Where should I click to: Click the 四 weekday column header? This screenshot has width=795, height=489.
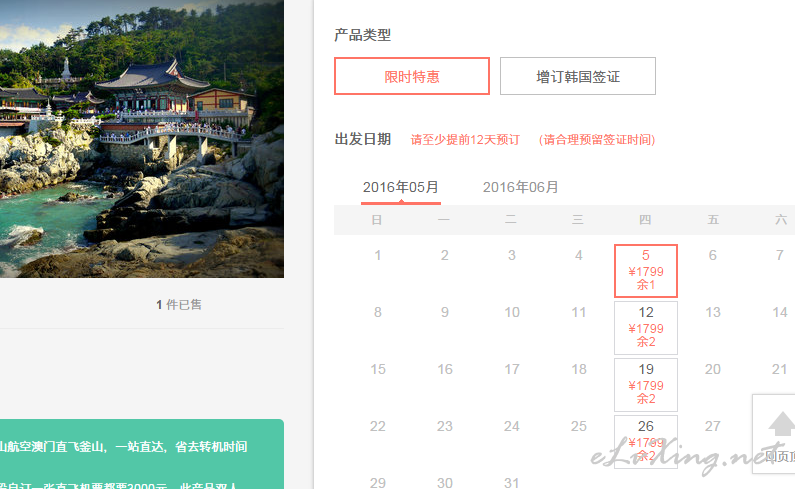[645, 220]
